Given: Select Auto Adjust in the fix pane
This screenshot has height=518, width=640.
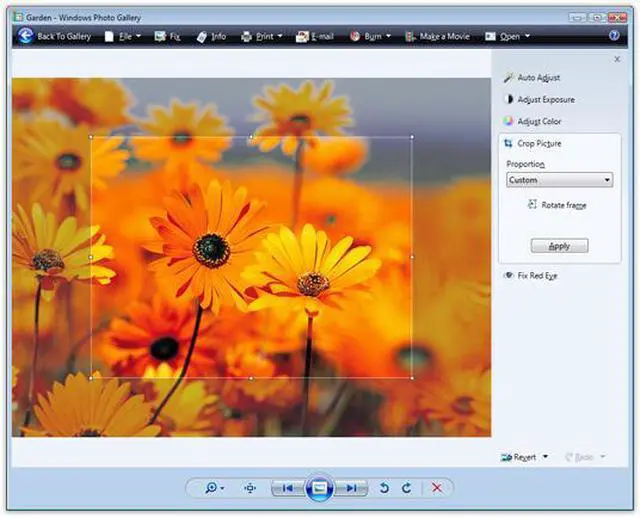Looking at the screenshot, I should [x=538, y=77].
